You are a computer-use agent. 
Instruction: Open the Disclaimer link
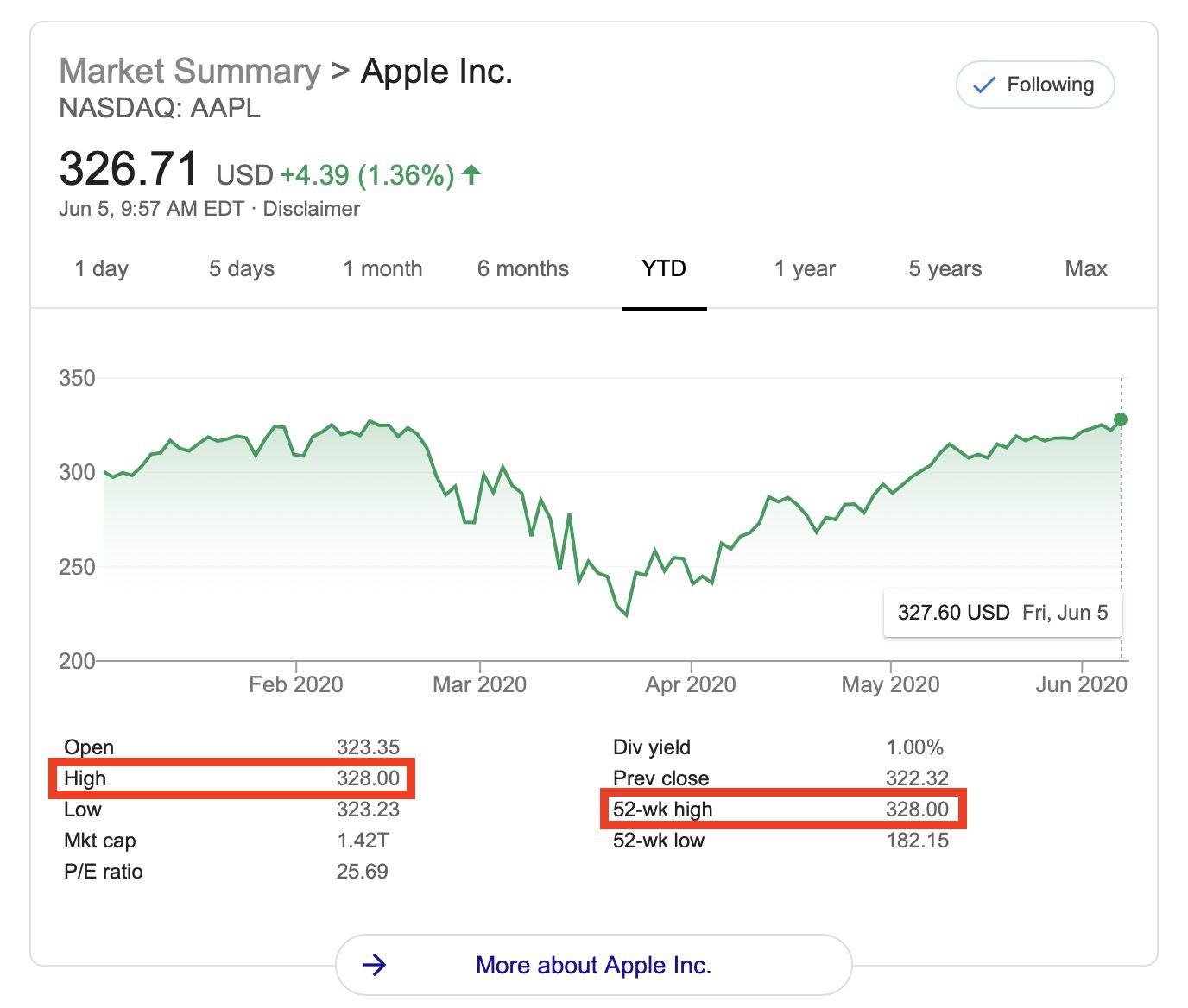click(x=313, y=208)
